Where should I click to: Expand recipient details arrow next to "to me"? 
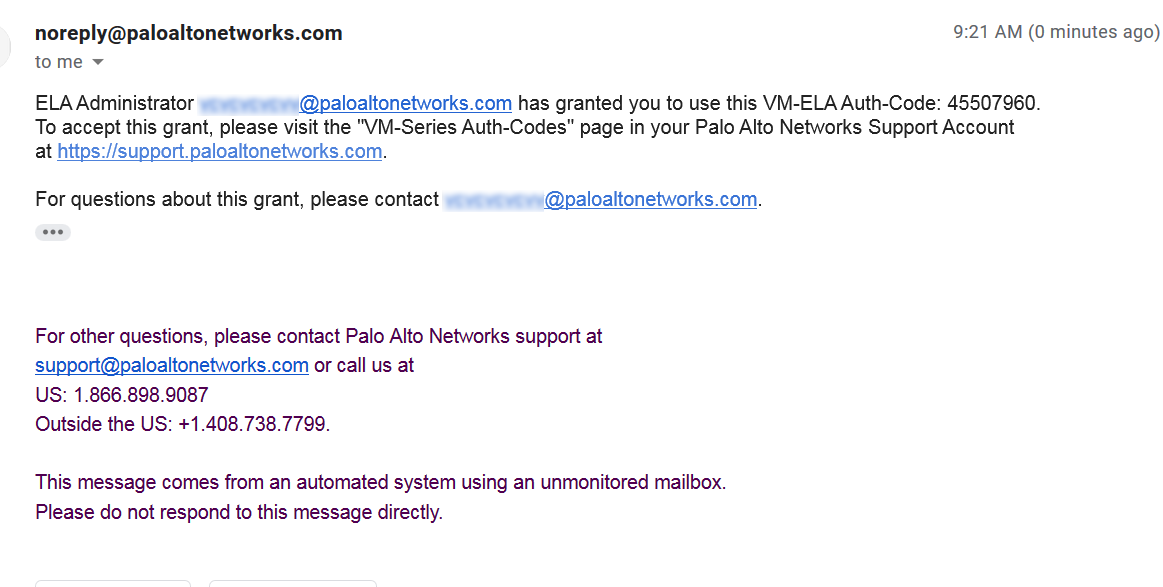98,62
